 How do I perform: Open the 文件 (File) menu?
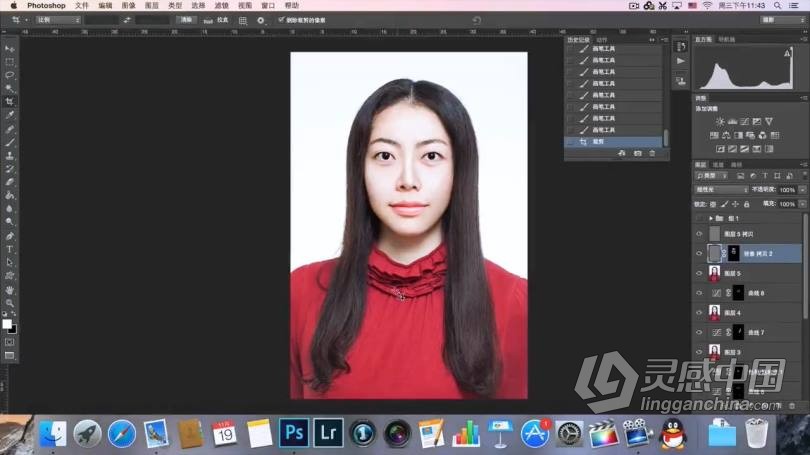click(x=82, y=5)
